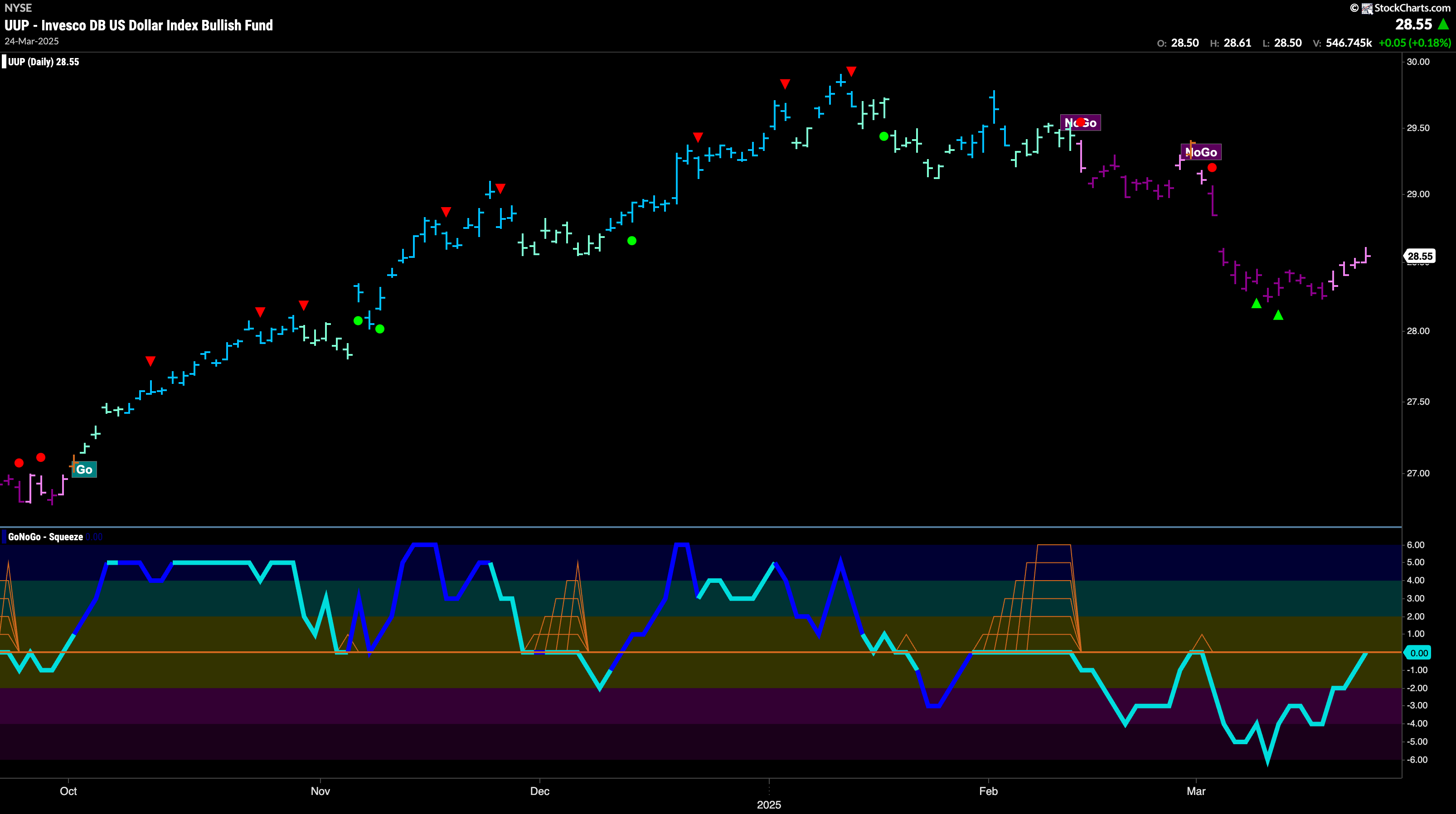Screen dimensions: 1456x814
Task: Click the Dec label on time axis
Action: point(540,791)
